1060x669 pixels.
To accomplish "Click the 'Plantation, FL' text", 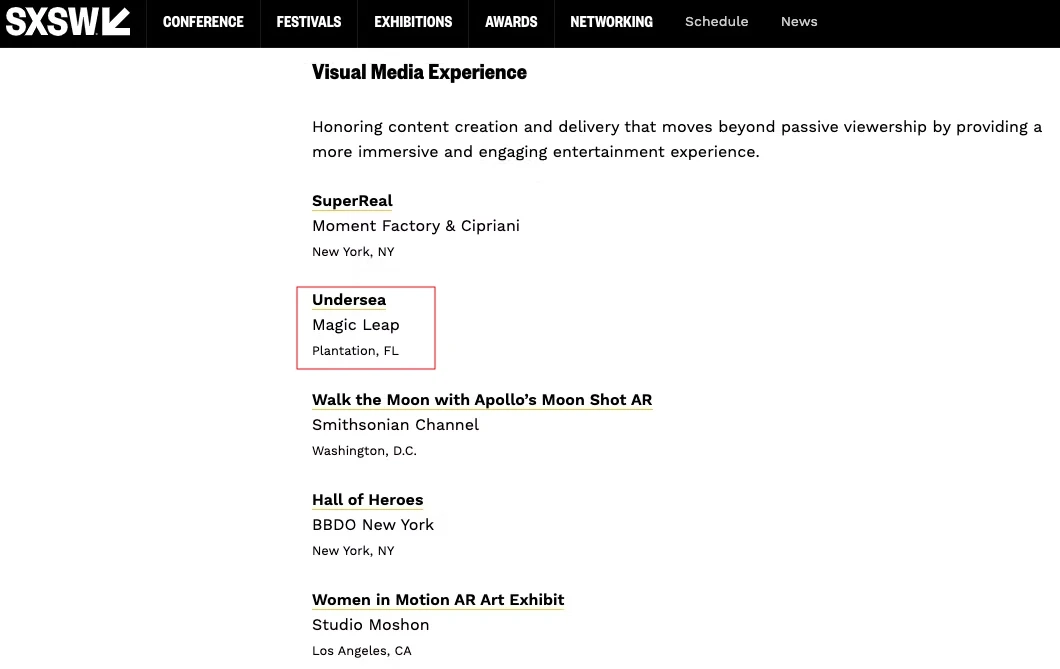I will point(356,351).
